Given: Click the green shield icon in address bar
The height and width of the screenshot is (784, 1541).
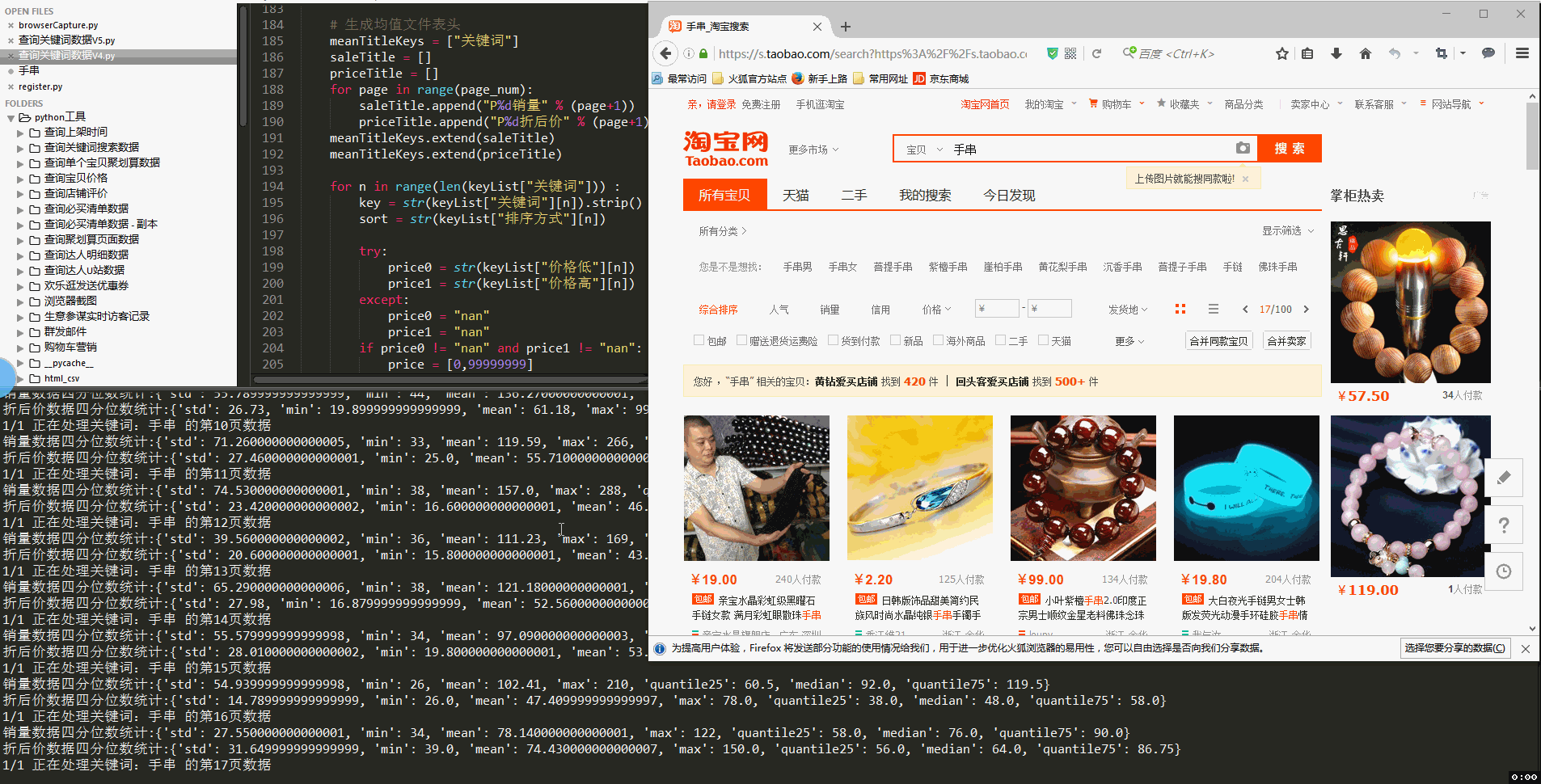Looking at the screenshot, I should (x=1052, y=53).
